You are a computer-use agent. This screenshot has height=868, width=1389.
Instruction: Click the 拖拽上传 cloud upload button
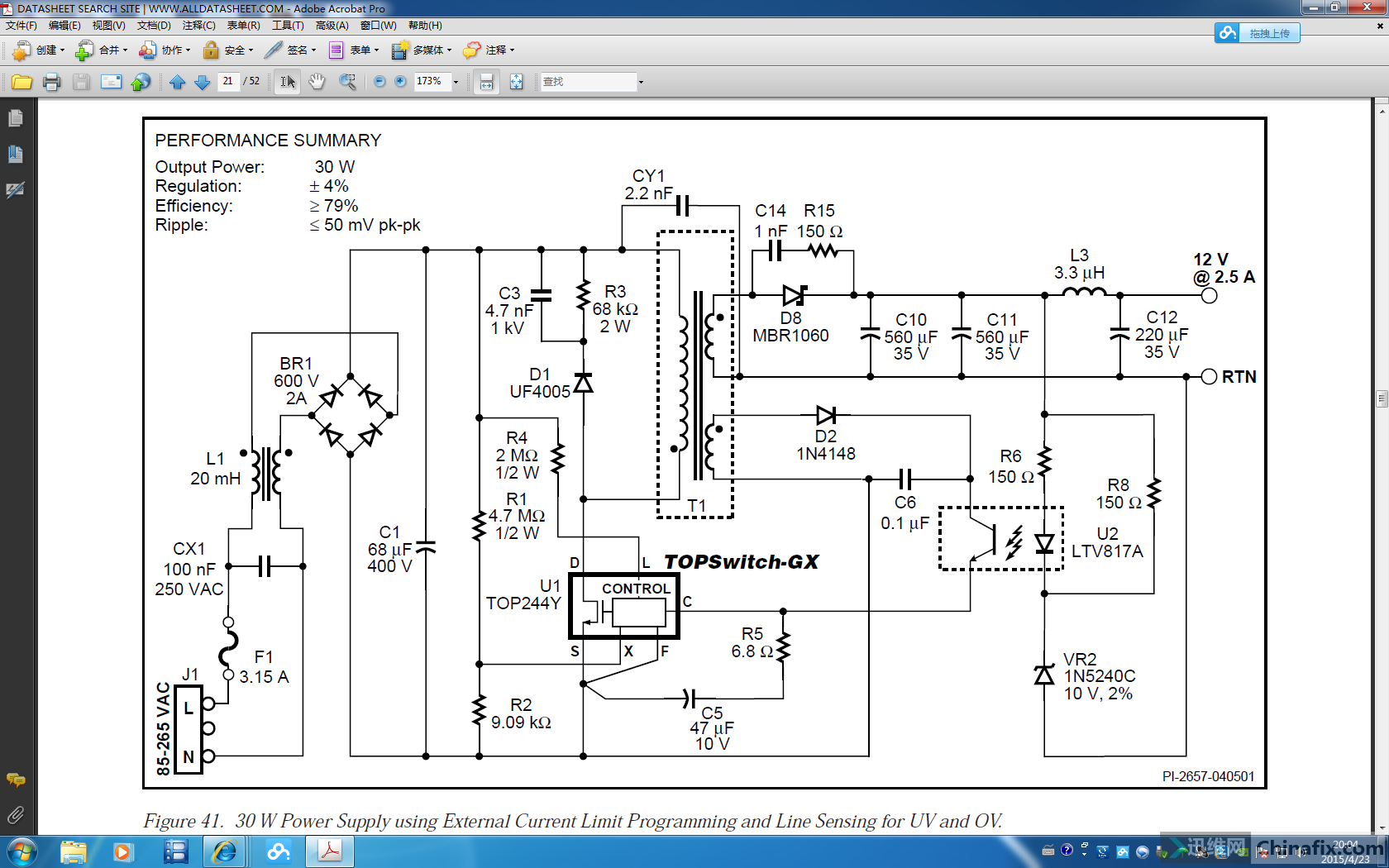(1257, 33)
